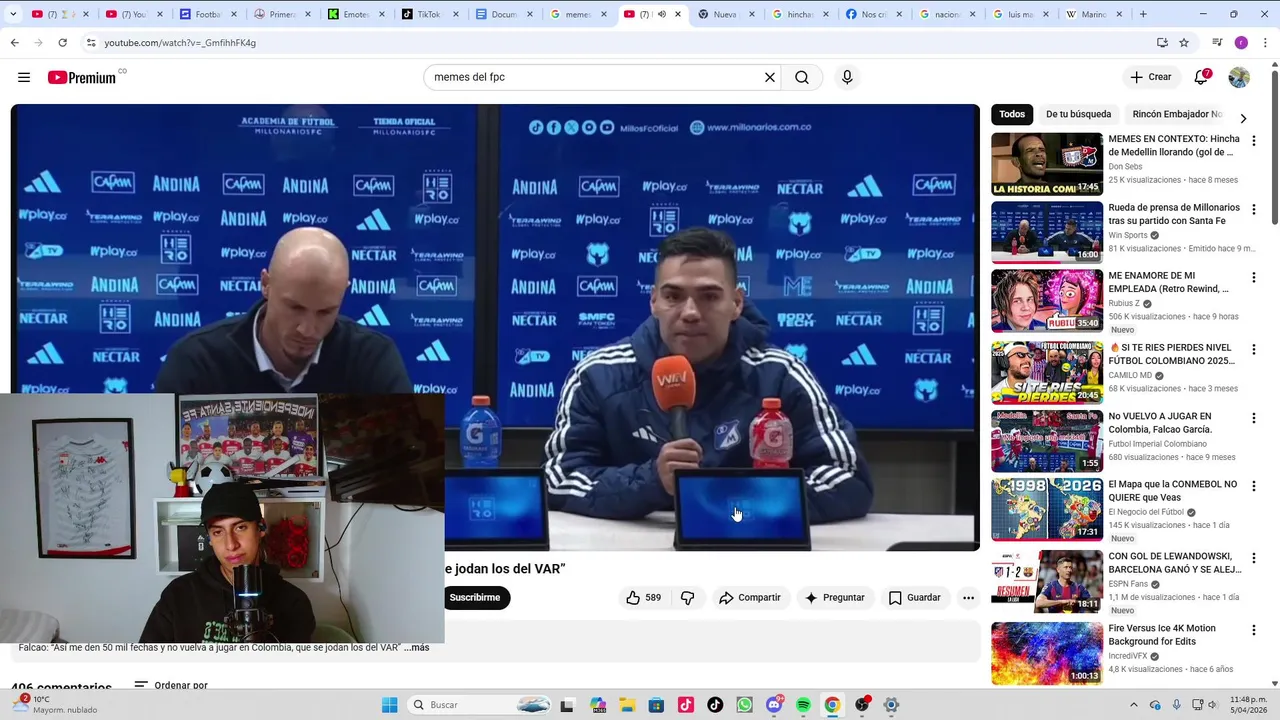Open the Chrome profile avatar
Viewport: 1280px width, 720px height.
click(x=1241, y=43)
